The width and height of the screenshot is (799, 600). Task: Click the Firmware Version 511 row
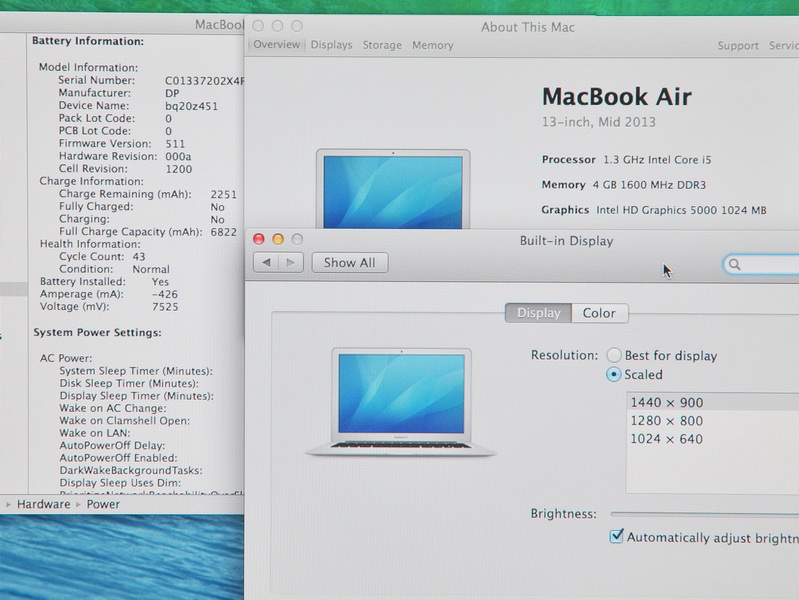(122, 143)
